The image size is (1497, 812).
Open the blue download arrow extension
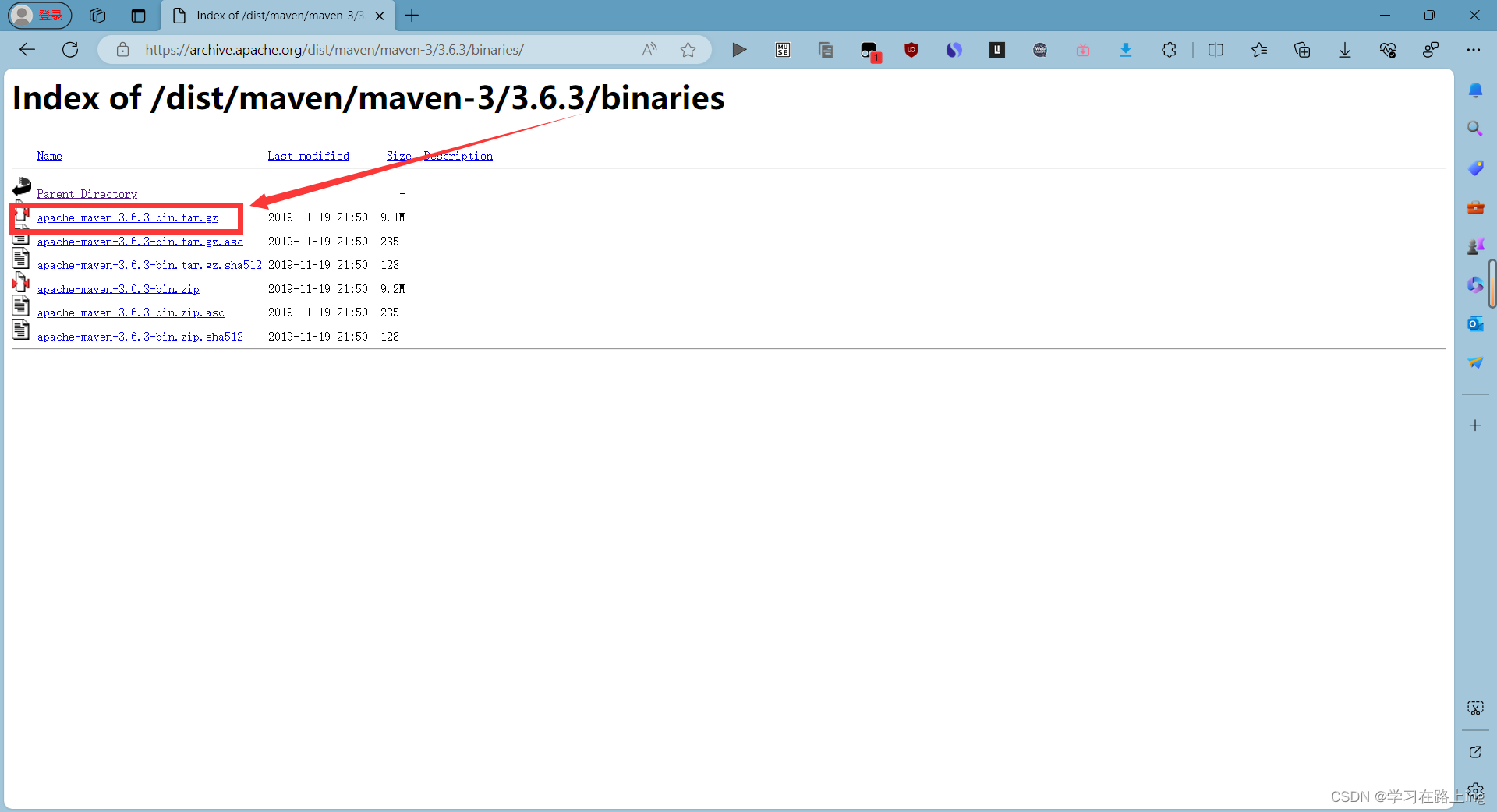point(1126,50)
